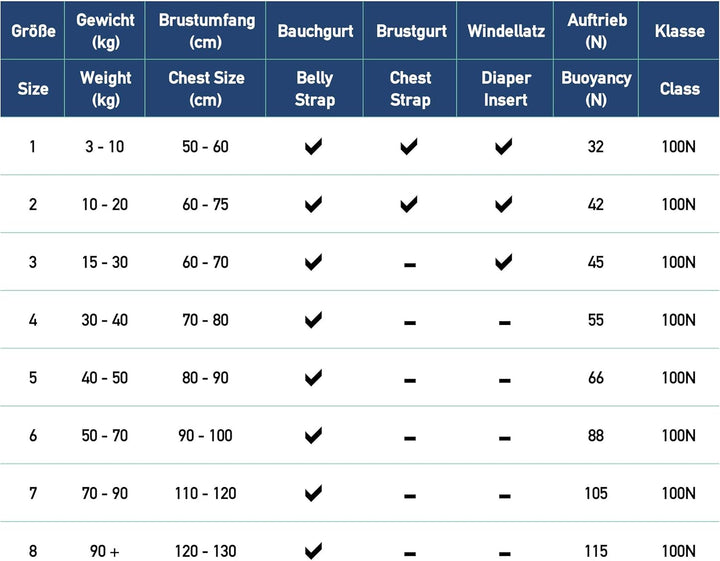Click the Weight (kg) header cell
Image resolution: width=720 pixels, height=561 pixels.
tap(105, 88)
